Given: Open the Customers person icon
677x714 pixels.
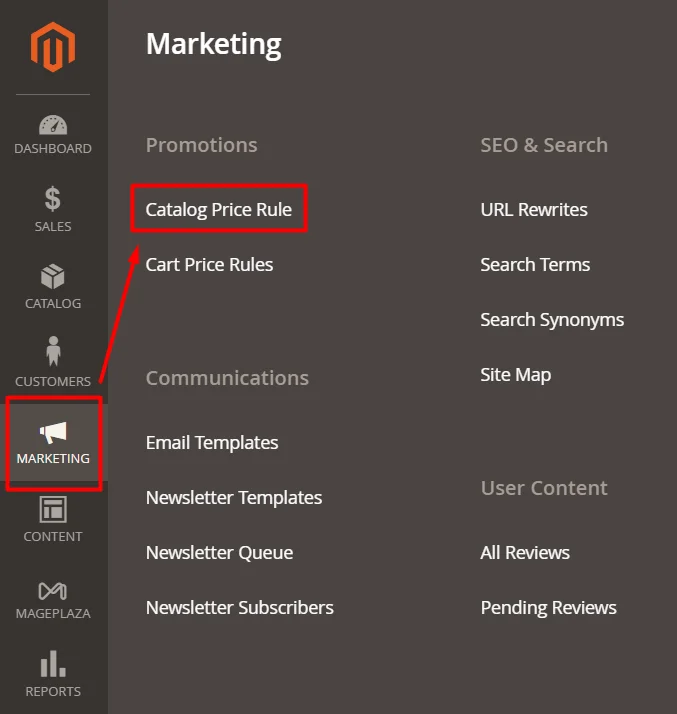Looking at the screenshot, I should 53,353.
